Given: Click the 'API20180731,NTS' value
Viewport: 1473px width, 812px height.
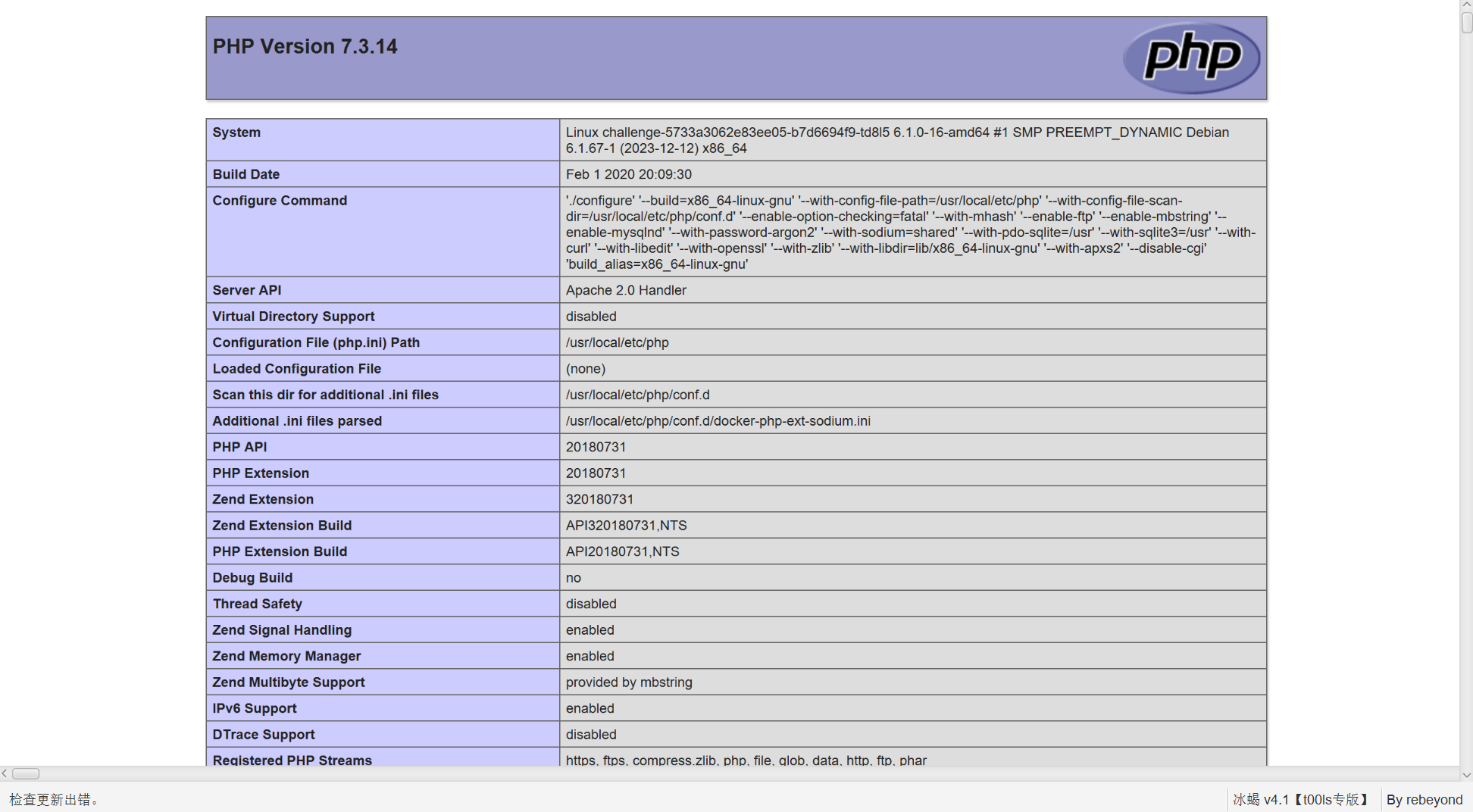Looking at the screenshot, I should coord(622,551).
